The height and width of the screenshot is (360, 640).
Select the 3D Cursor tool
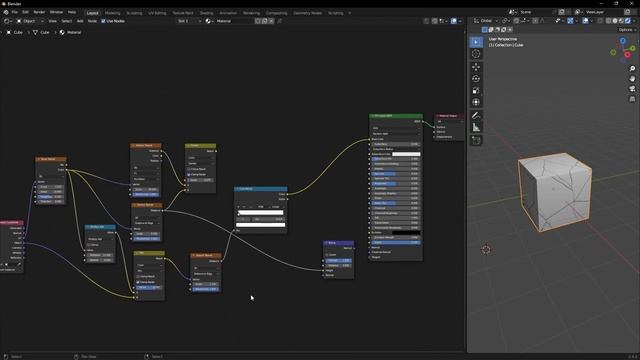(476, 54)
